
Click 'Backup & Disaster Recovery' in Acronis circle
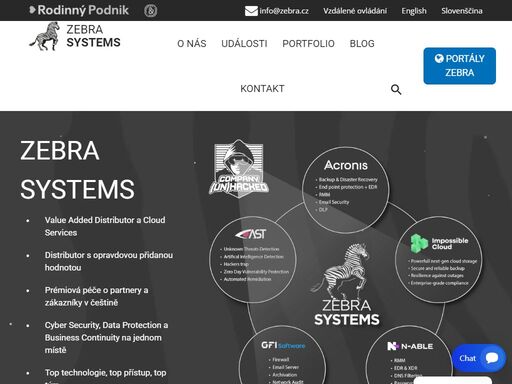(348, 179)
